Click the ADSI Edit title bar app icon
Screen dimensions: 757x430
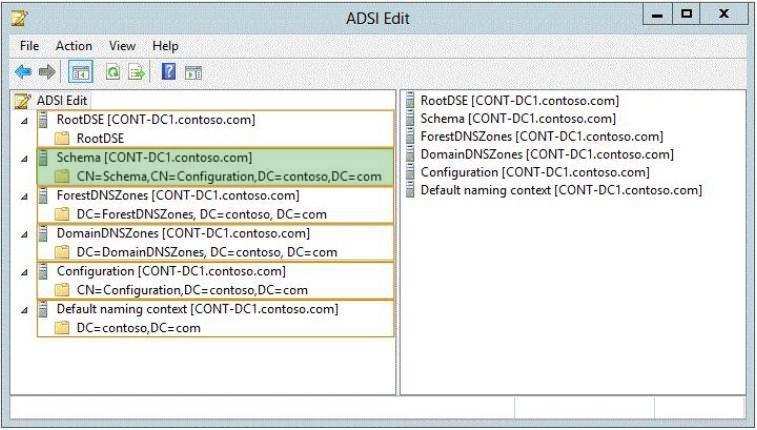(x=19, y=18)
